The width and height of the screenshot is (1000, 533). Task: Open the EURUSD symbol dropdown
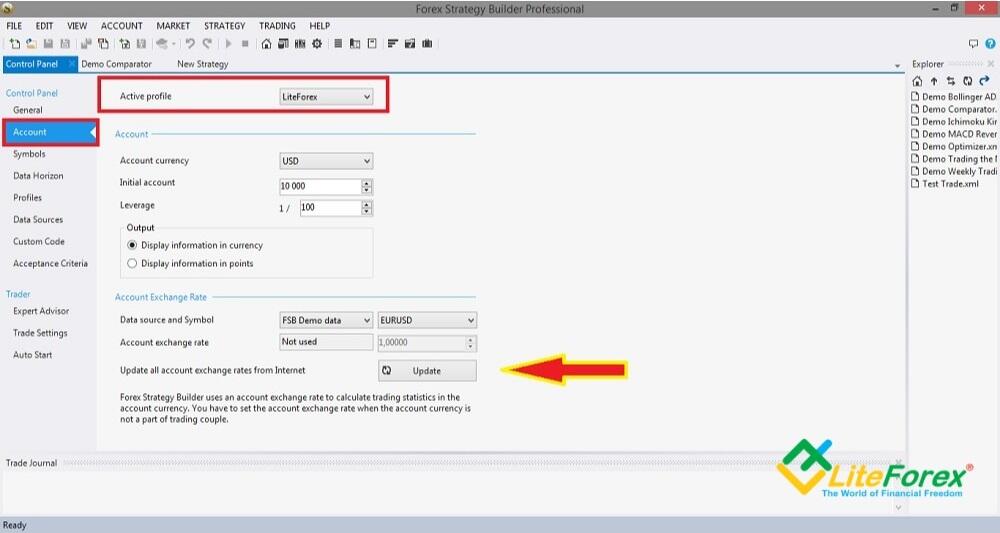click(426, 321)
